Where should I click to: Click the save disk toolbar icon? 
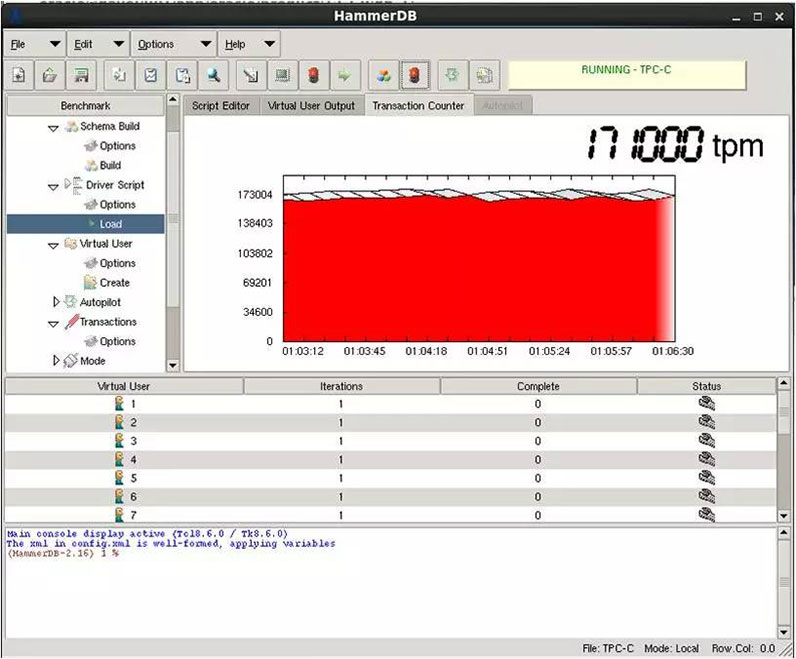[x=81, y=76]
